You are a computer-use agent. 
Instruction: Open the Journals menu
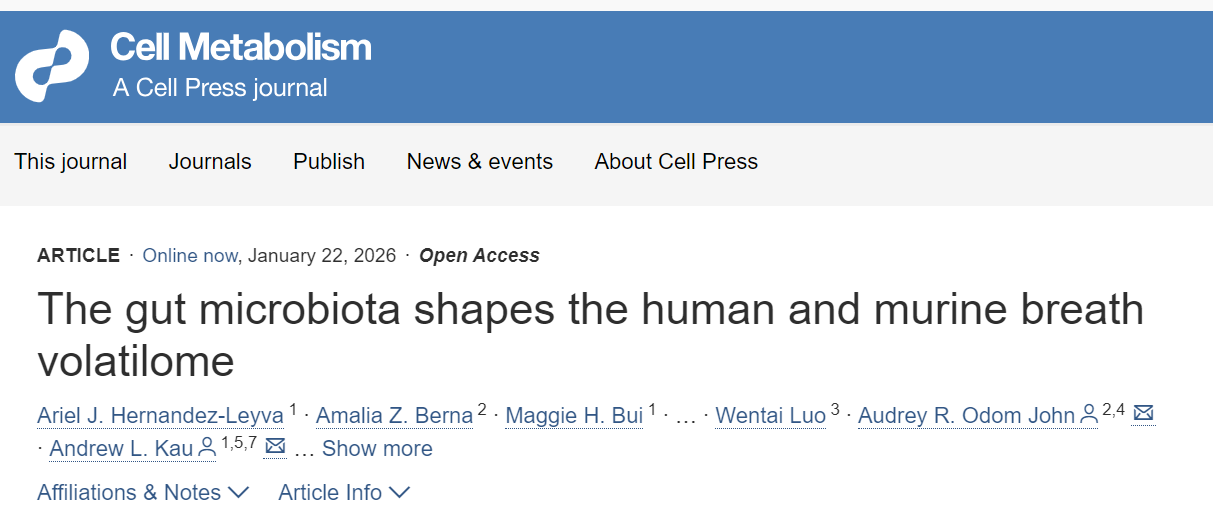point(210,162)
